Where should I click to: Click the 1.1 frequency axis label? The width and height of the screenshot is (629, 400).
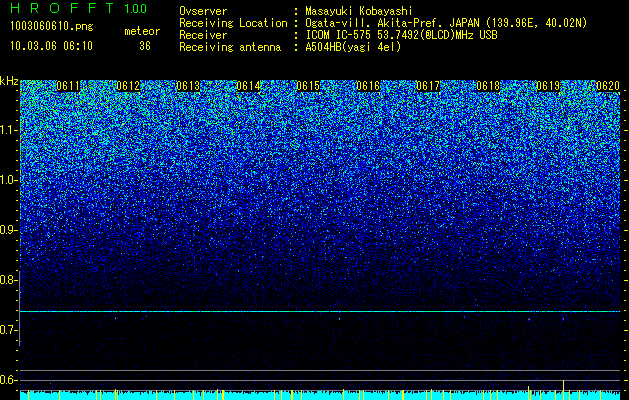coord(9,130)
